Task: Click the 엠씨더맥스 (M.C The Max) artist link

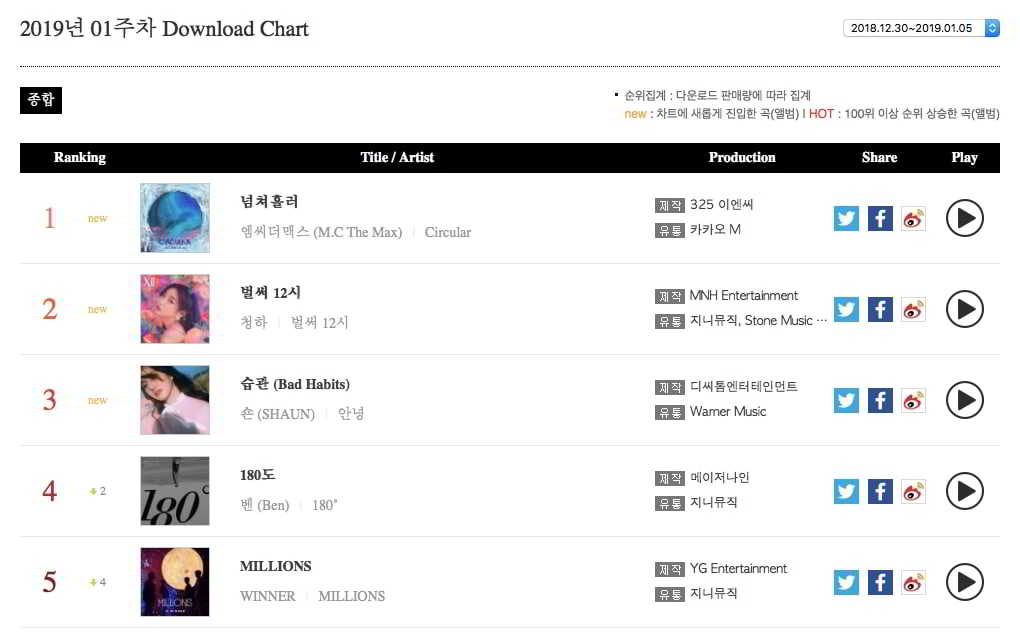Action: (321, 232)
